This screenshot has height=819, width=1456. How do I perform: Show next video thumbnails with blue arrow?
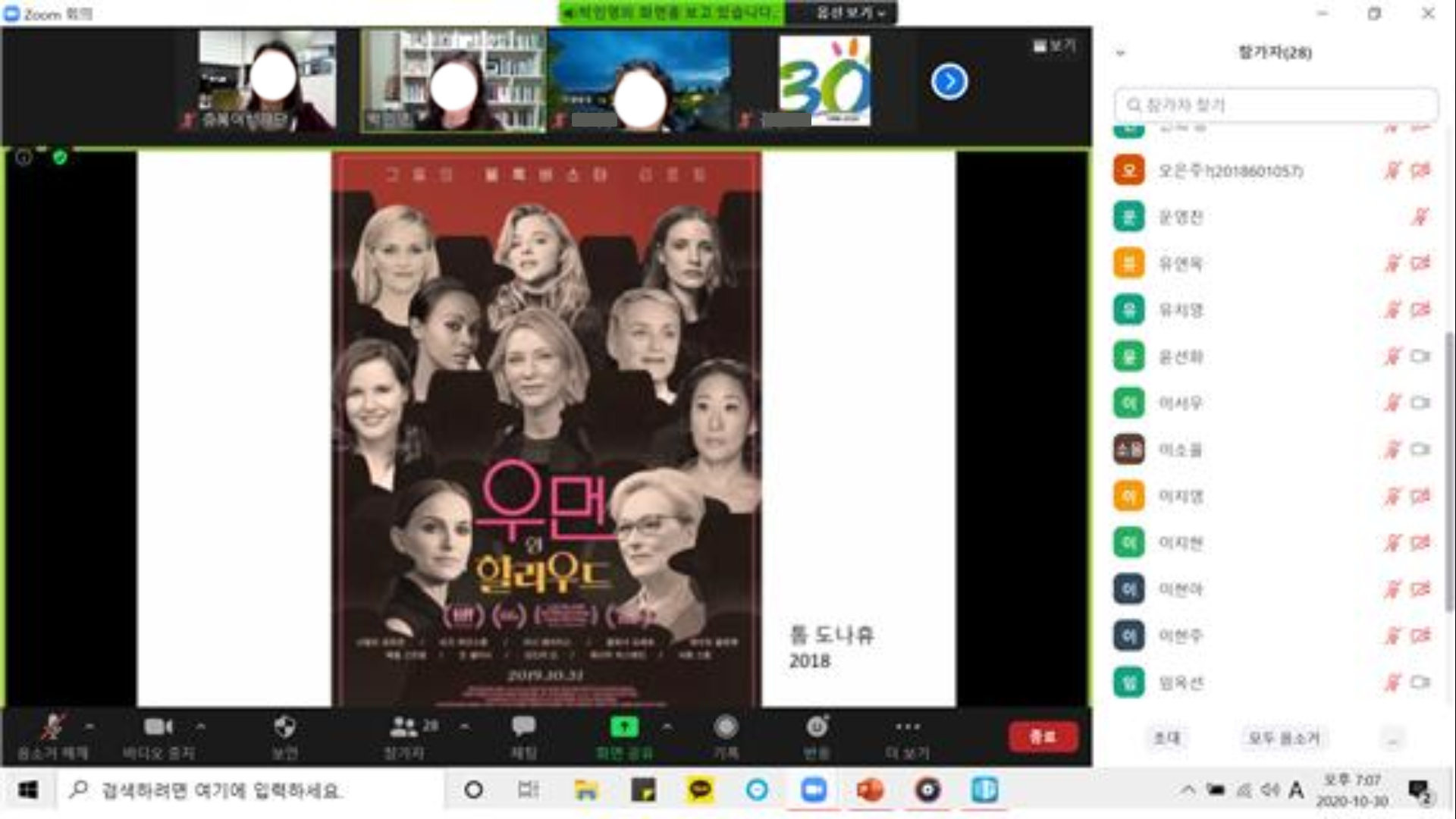[949, 81]
